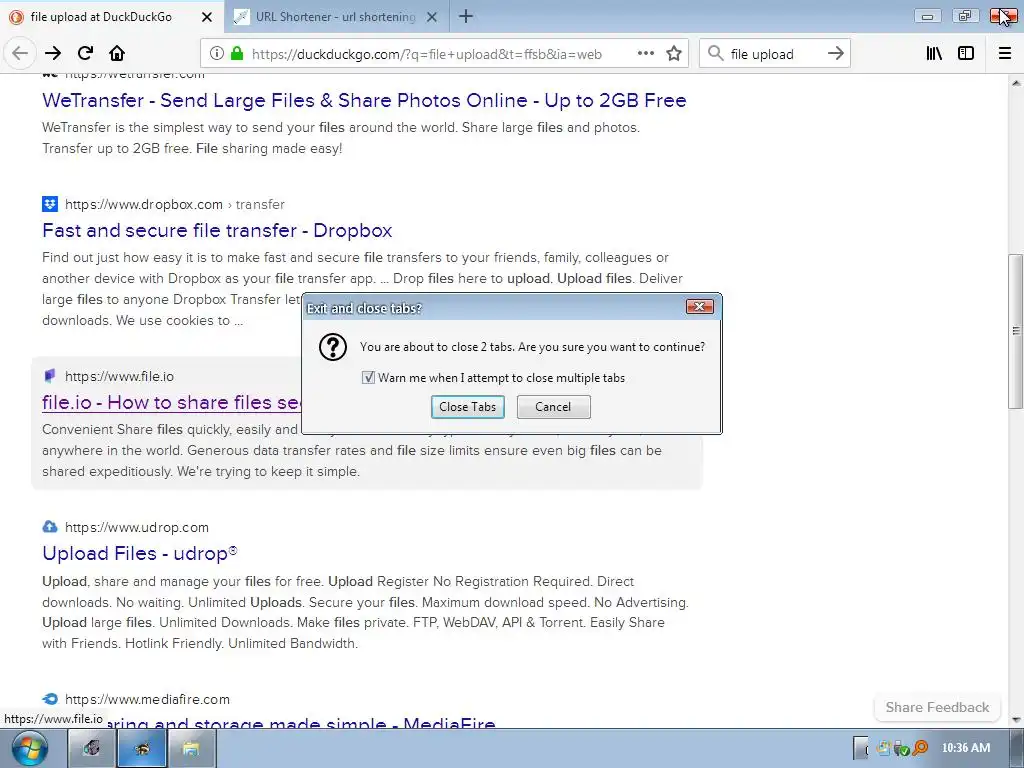
Task: Toggle the sidebar view icon
Action: (966, 54)
